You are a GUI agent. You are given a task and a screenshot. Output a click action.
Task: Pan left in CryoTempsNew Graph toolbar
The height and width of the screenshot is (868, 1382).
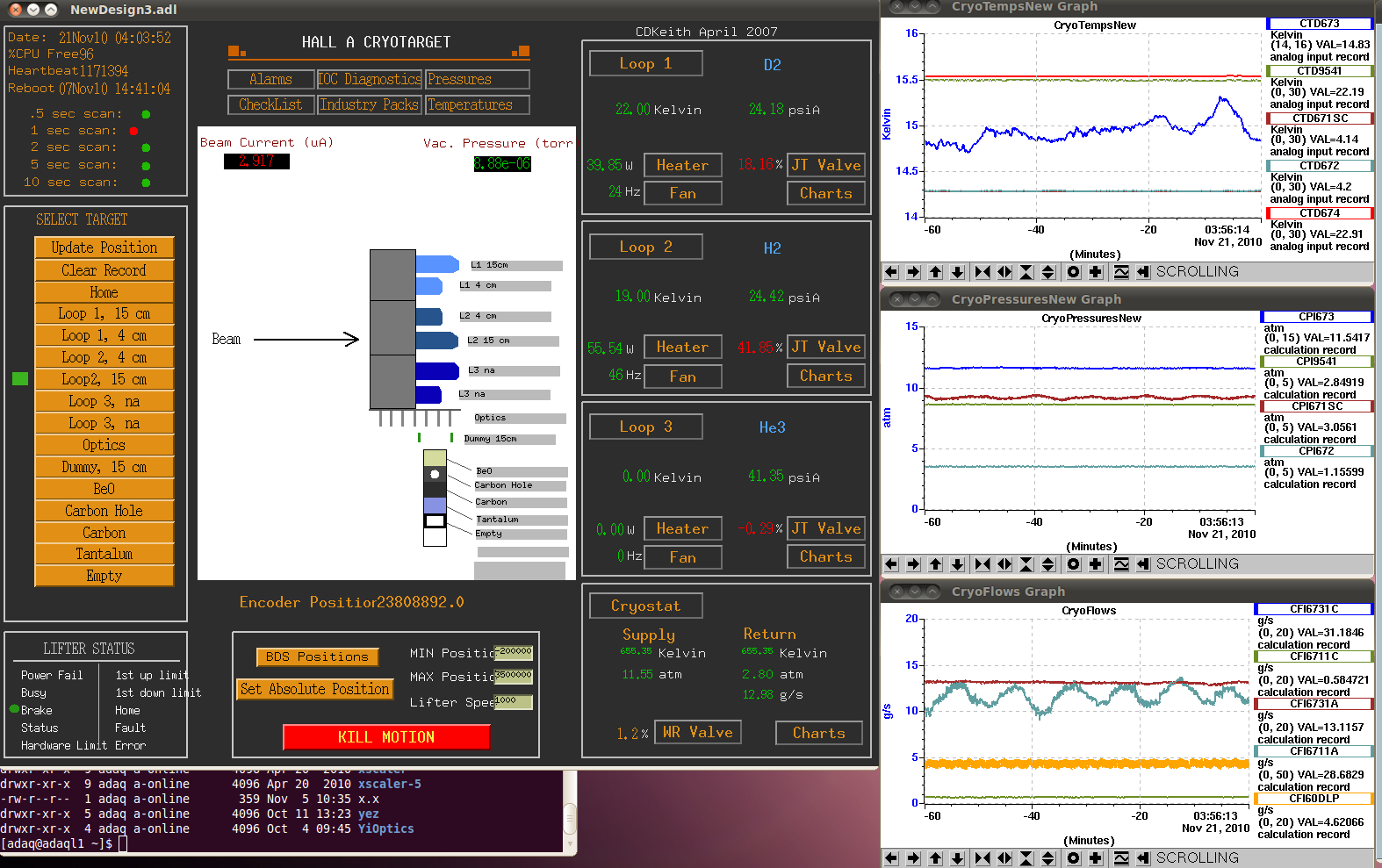892,272
